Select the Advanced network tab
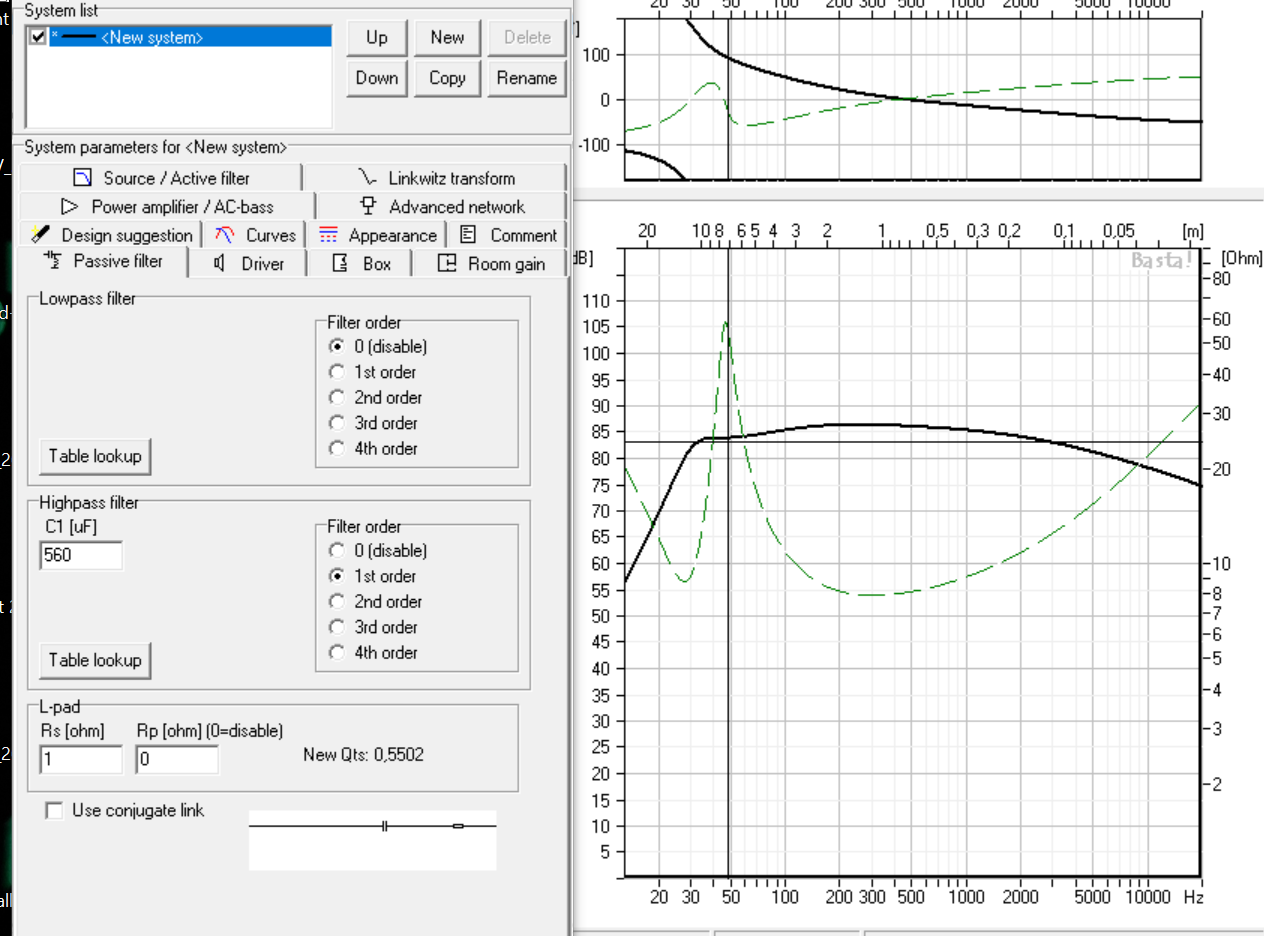 (442, 207)
